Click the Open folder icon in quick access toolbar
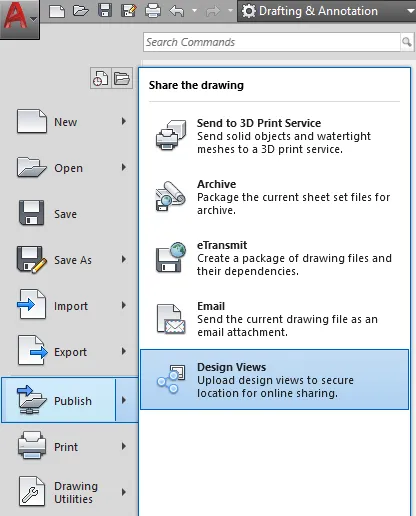The height and width of the screenshot is (516, 416). click(x=81, y=11)
